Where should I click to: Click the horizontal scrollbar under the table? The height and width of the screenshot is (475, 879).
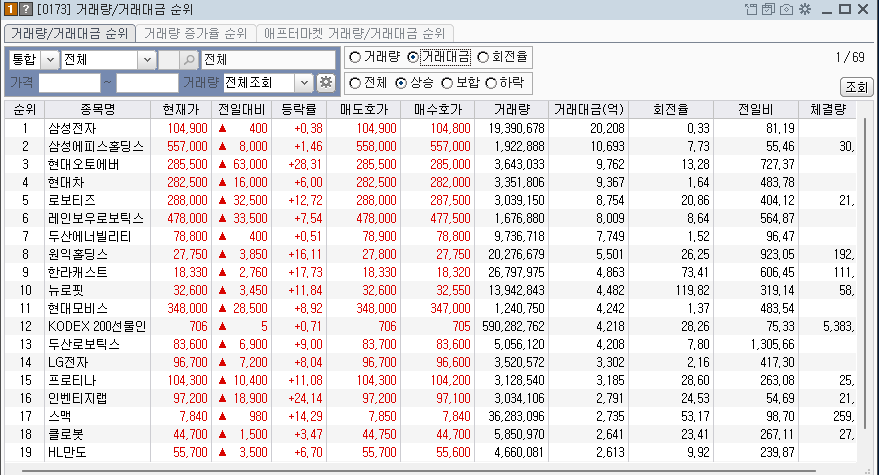click(418, 472)
